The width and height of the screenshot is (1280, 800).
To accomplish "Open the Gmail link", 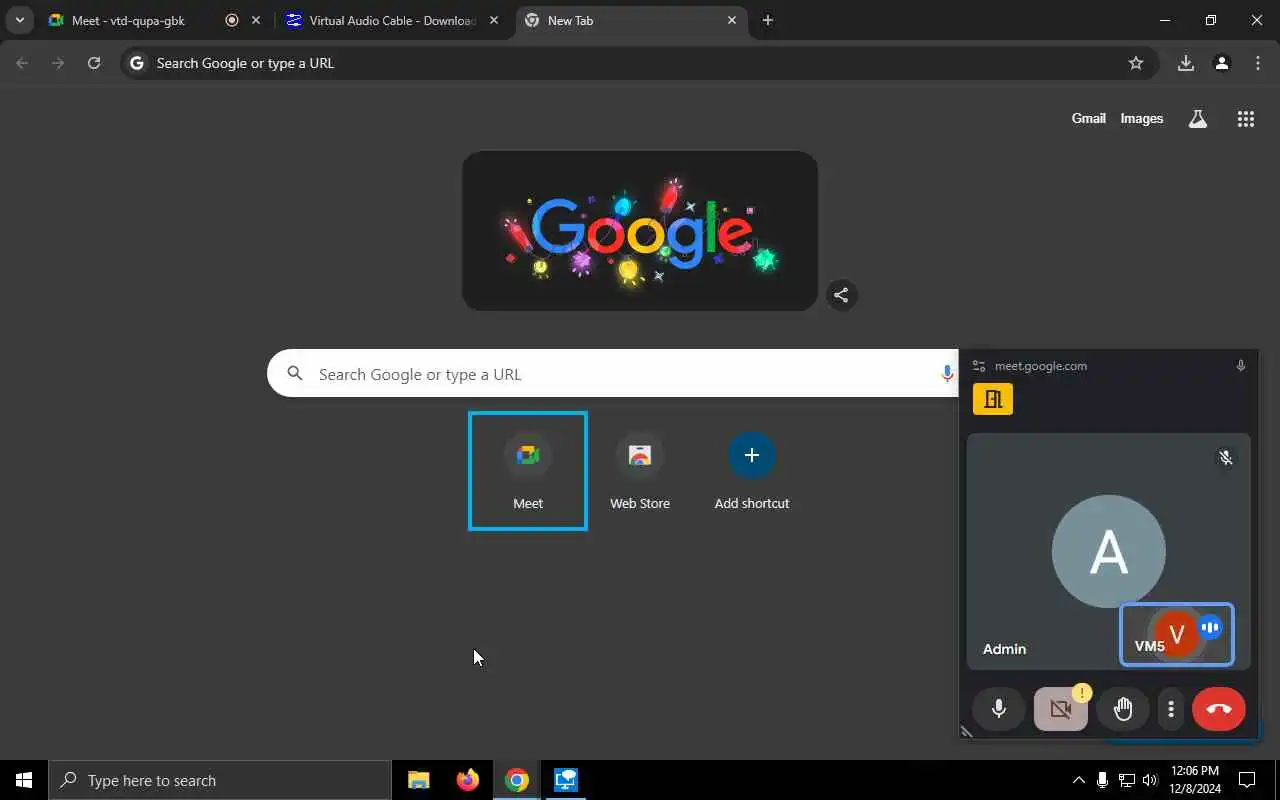I will (x=1088, y=118).
